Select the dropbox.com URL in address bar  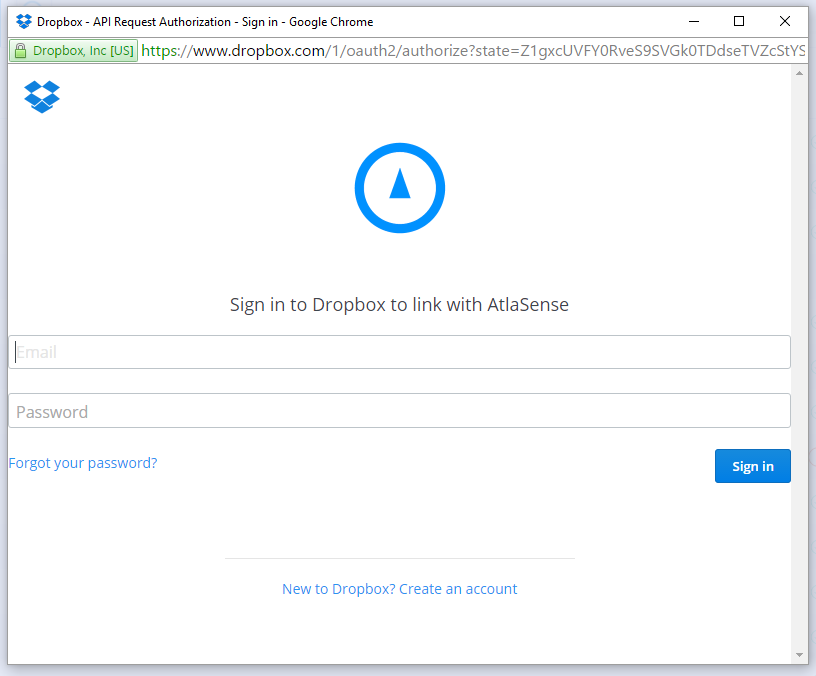473,51
